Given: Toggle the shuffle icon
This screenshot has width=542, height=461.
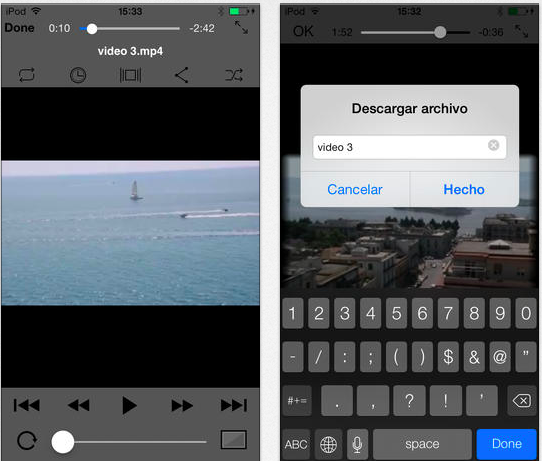Looking at the screenshot, I should click(x=234, y=75).
